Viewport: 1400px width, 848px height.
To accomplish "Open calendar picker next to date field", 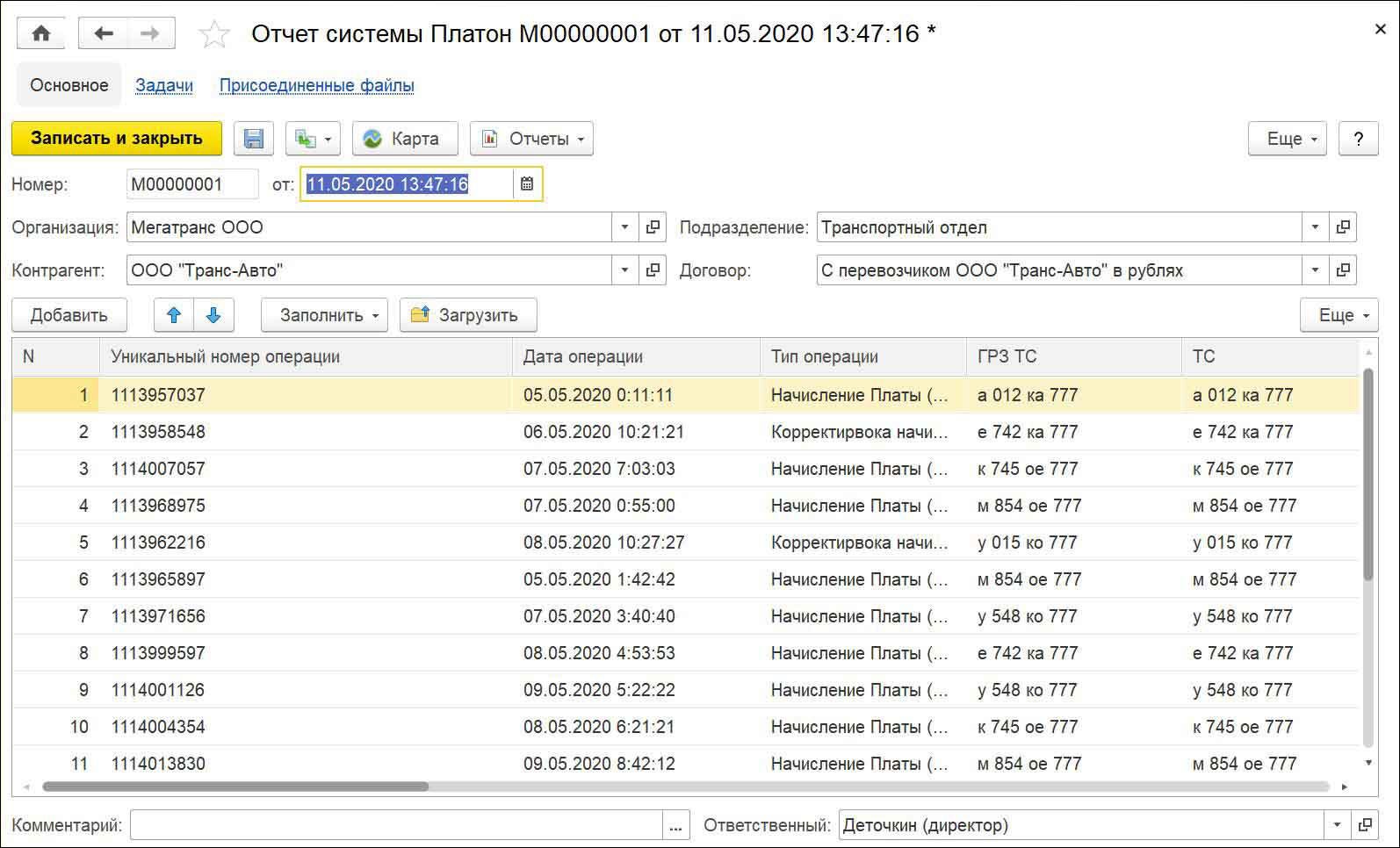I will pos(527,184).
